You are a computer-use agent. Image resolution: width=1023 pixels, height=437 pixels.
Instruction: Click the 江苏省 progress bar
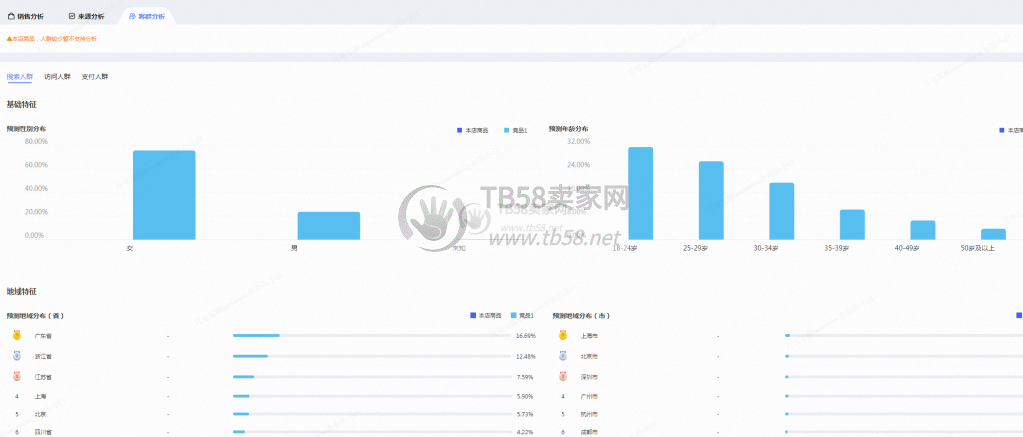[x=372, y=376]
